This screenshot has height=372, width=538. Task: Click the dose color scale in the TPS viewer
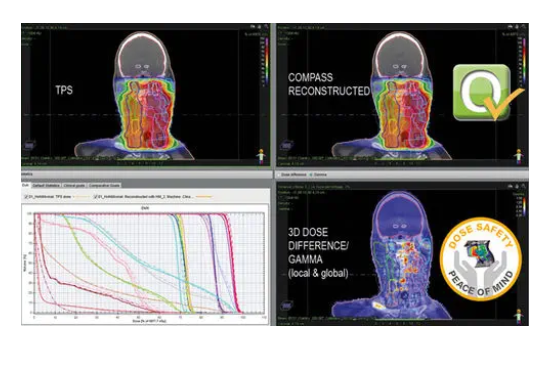[x=266, y=61]
